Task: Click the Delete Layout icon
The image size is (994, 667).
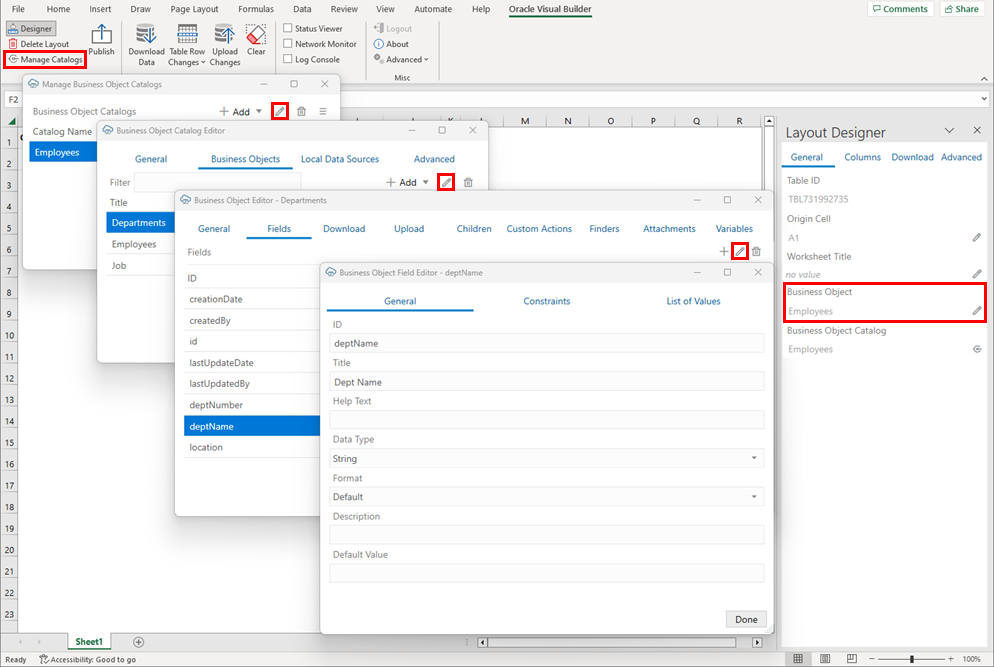Action: pyautogui.click(x=41, y=43)
